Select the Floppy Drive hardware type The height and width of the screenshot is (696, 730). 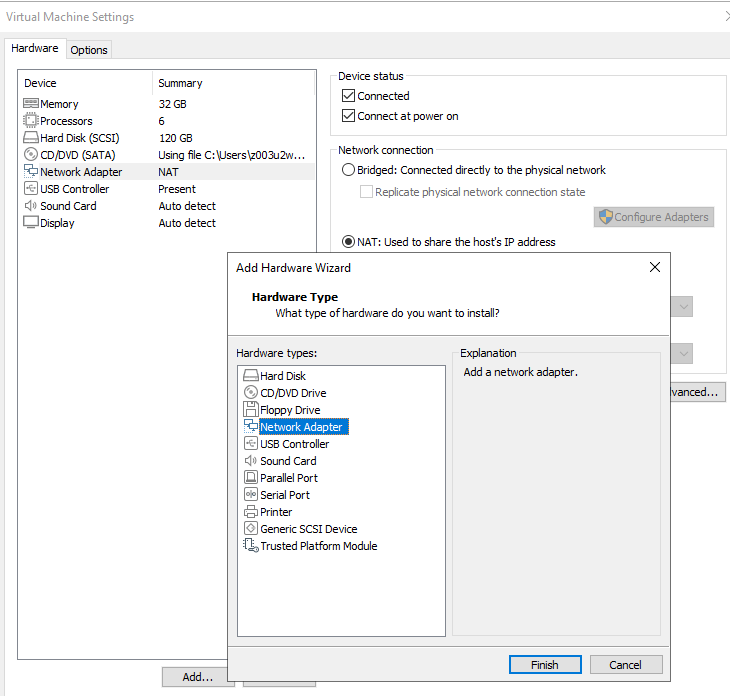pos(289,410)
